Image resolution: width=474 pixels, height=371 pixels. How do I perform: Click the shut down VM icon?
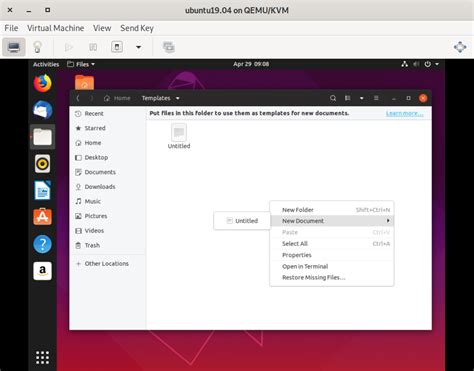(117, 47)
